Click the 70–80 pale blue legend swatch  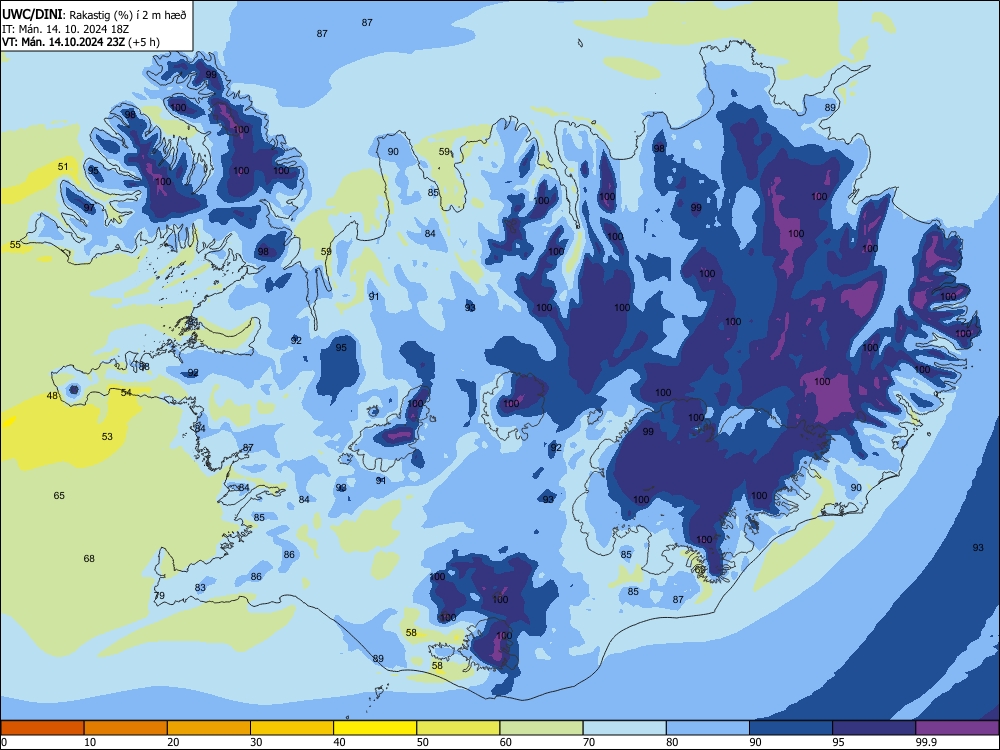(624, 728)
